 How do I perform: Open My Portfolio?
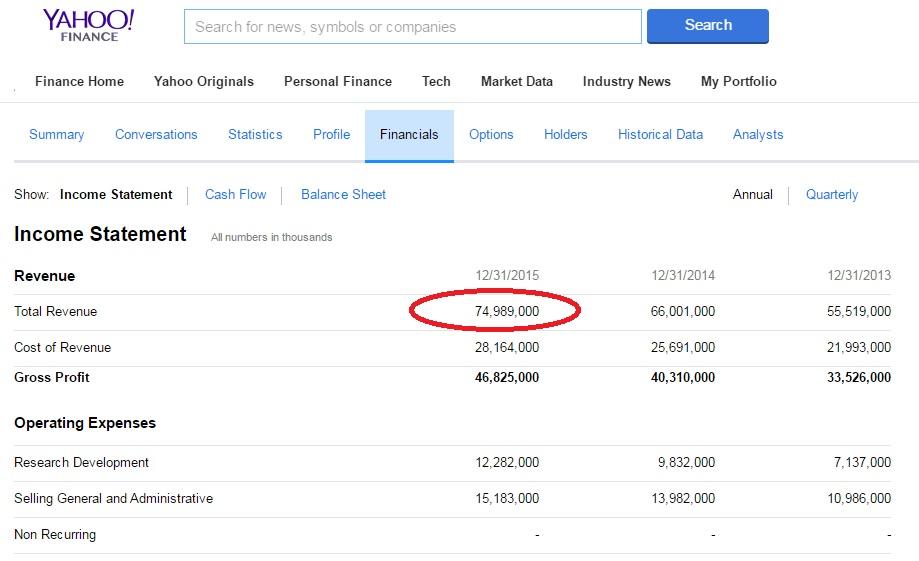point(738,82)
